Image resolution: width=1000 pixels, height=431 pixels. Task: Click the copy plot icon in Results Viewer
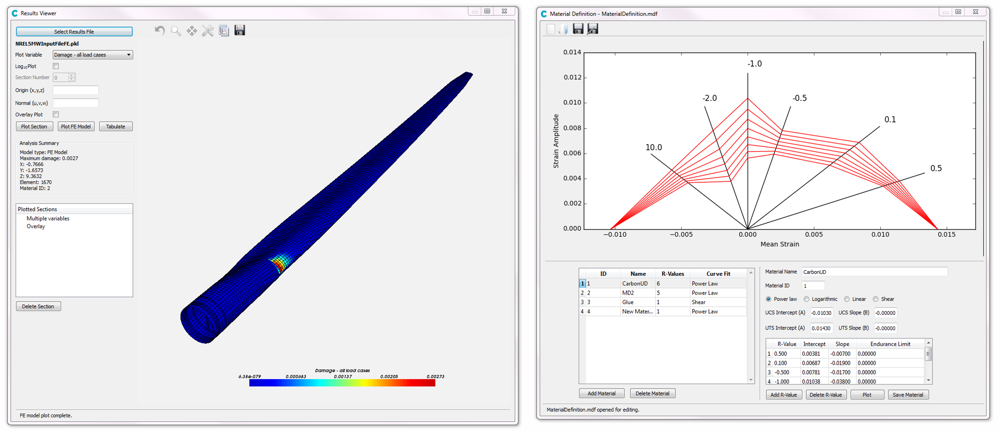(x=224, y=31)
